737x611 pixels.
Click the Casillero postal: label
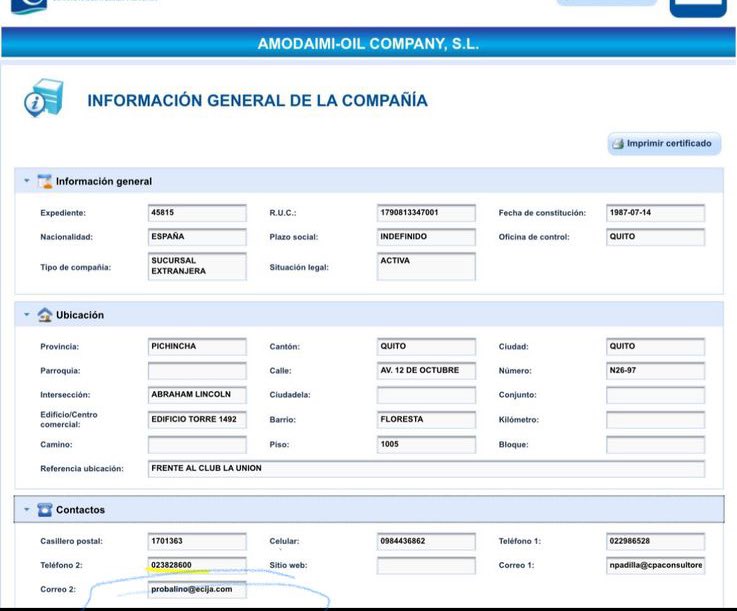(71, 541)
